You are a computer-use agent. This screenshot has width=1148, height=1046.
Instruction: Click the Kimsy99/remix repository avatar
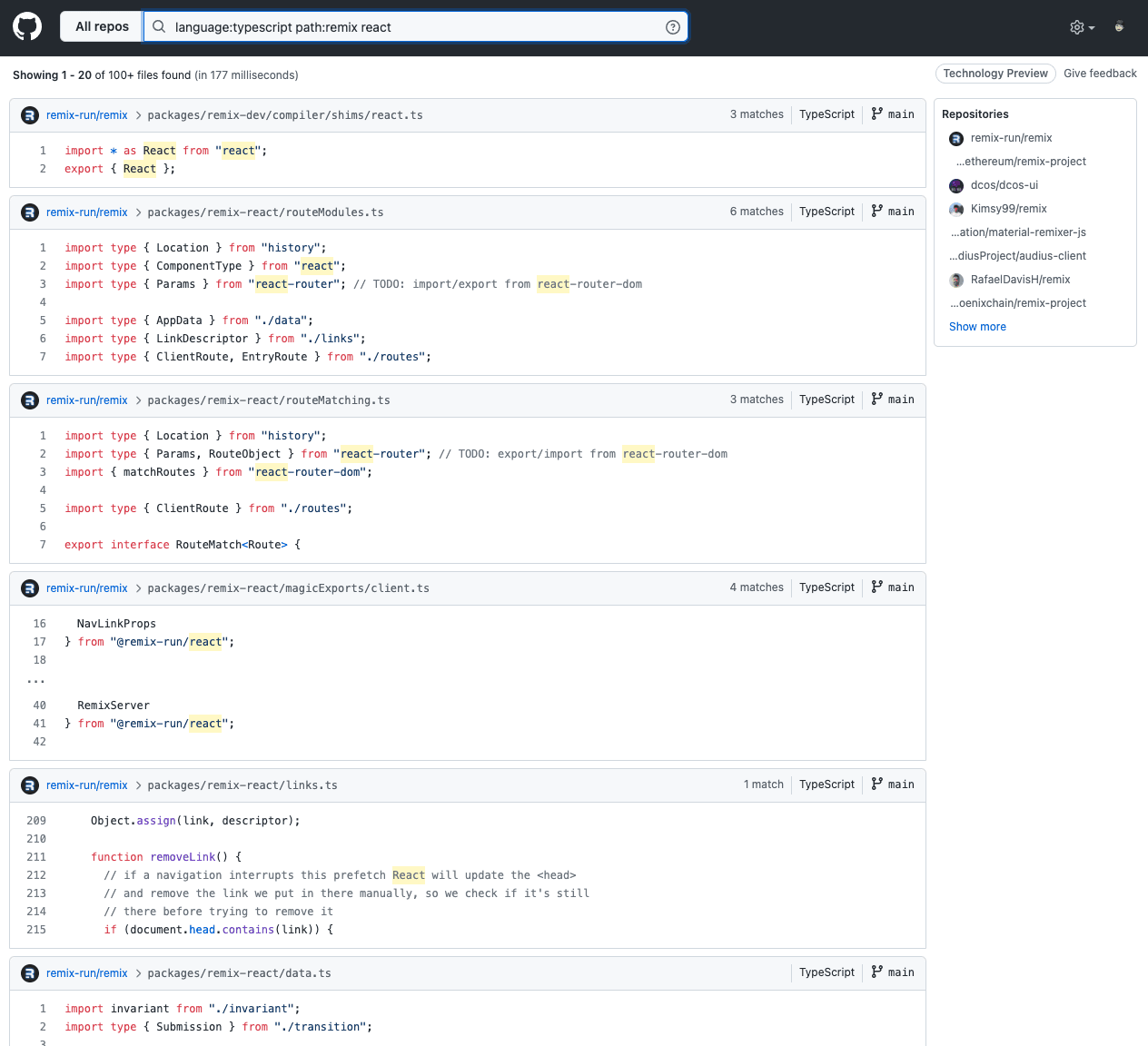(956, 209)
